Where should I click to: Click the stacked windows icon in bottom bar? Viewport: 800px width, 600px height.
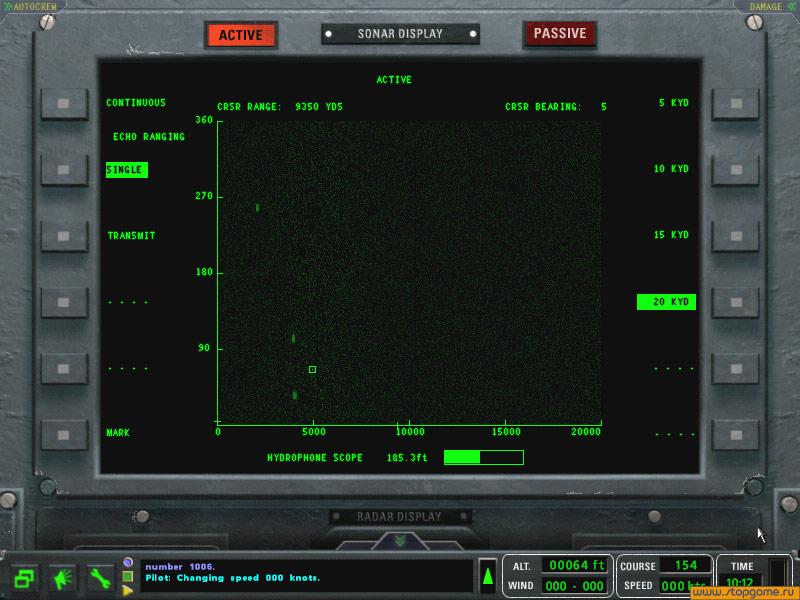click(x=24, y=578)
